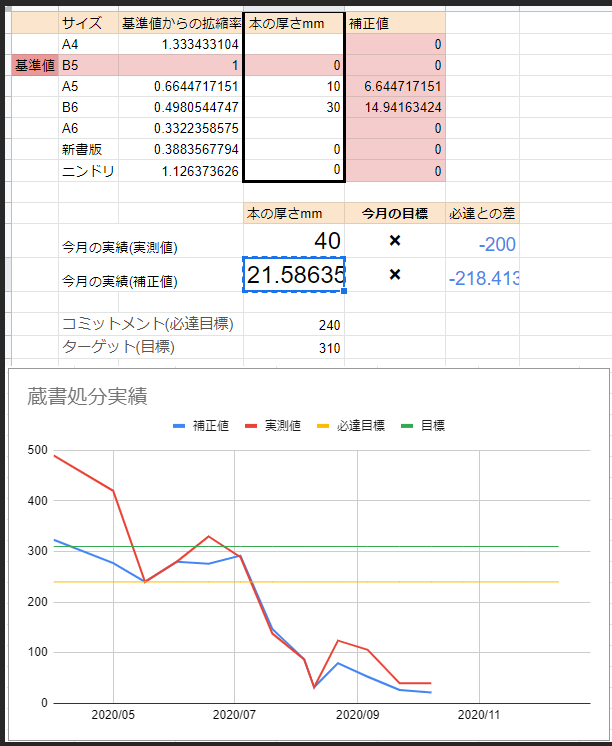Viewport: 612px width, 746px height.
Task: Select the 基準値 label cell
Action: pyautogui.click(x=35, y=65)
